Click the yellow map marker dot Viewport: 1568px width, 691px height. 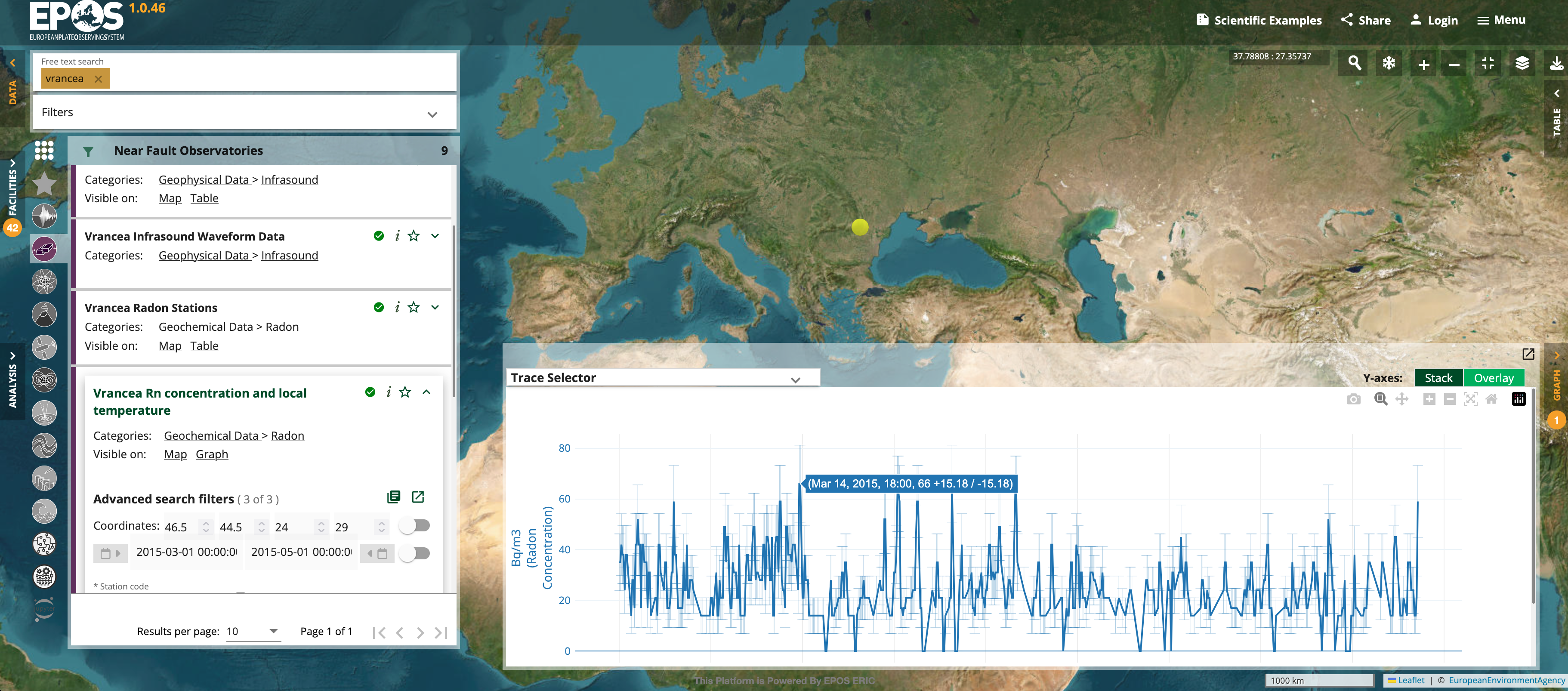[859, 227]
